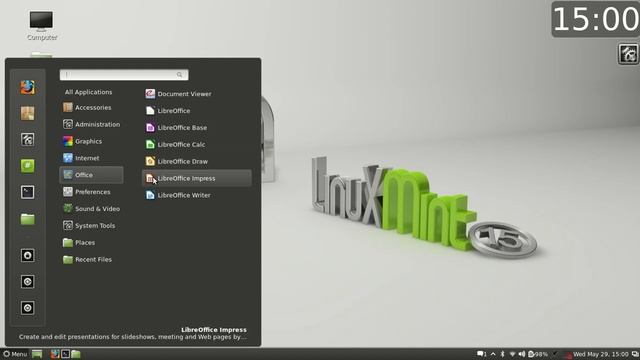Launch LibreOffice start center
Image resolution: width=640 pixels, height=360 pixels.
pyautogui.click(x=197, y=111)
